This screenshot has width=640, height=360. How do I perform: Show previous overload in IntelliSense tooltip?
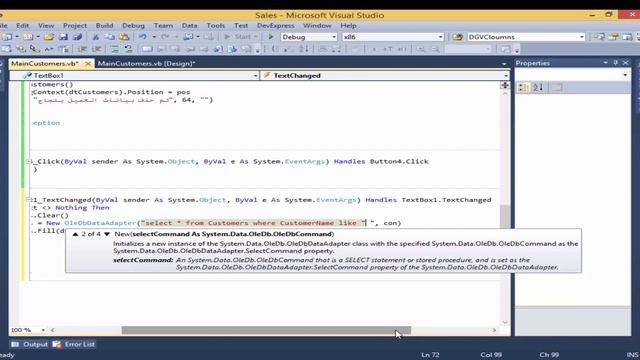click(x=76, y=234)
